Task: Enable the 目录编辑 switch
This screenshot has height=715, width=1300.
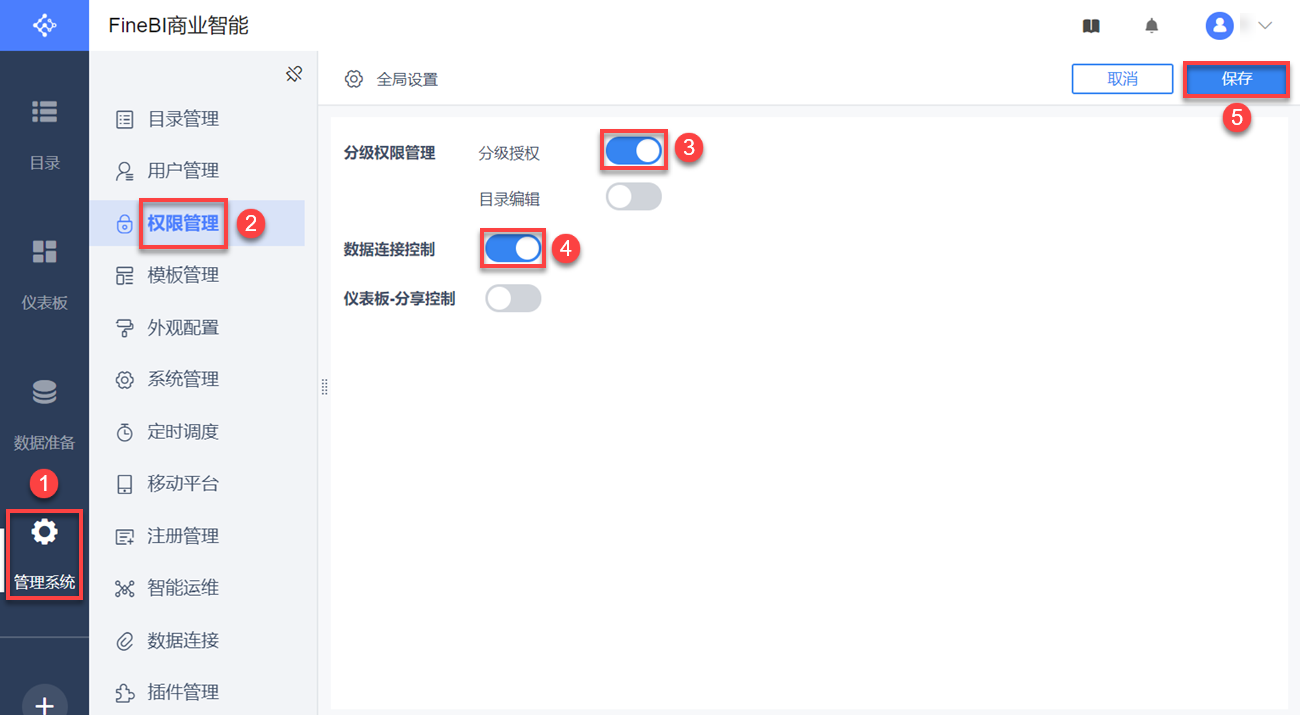Action: click(x=634, y=197)
